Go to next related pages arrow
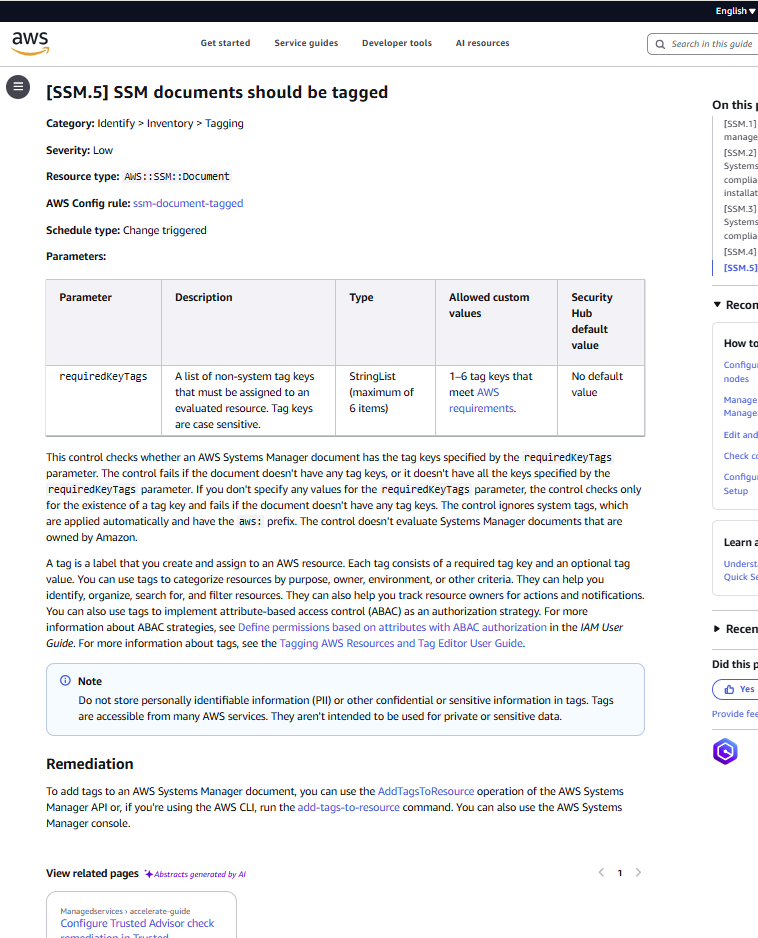This screenshot has width=758, height=938. pyautogui.click(x=639, y=872)
